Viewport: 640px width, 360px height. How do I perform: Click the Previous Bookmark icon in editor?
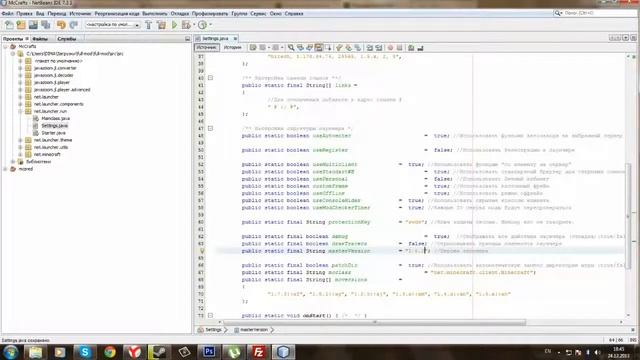[x=339, y=48]
